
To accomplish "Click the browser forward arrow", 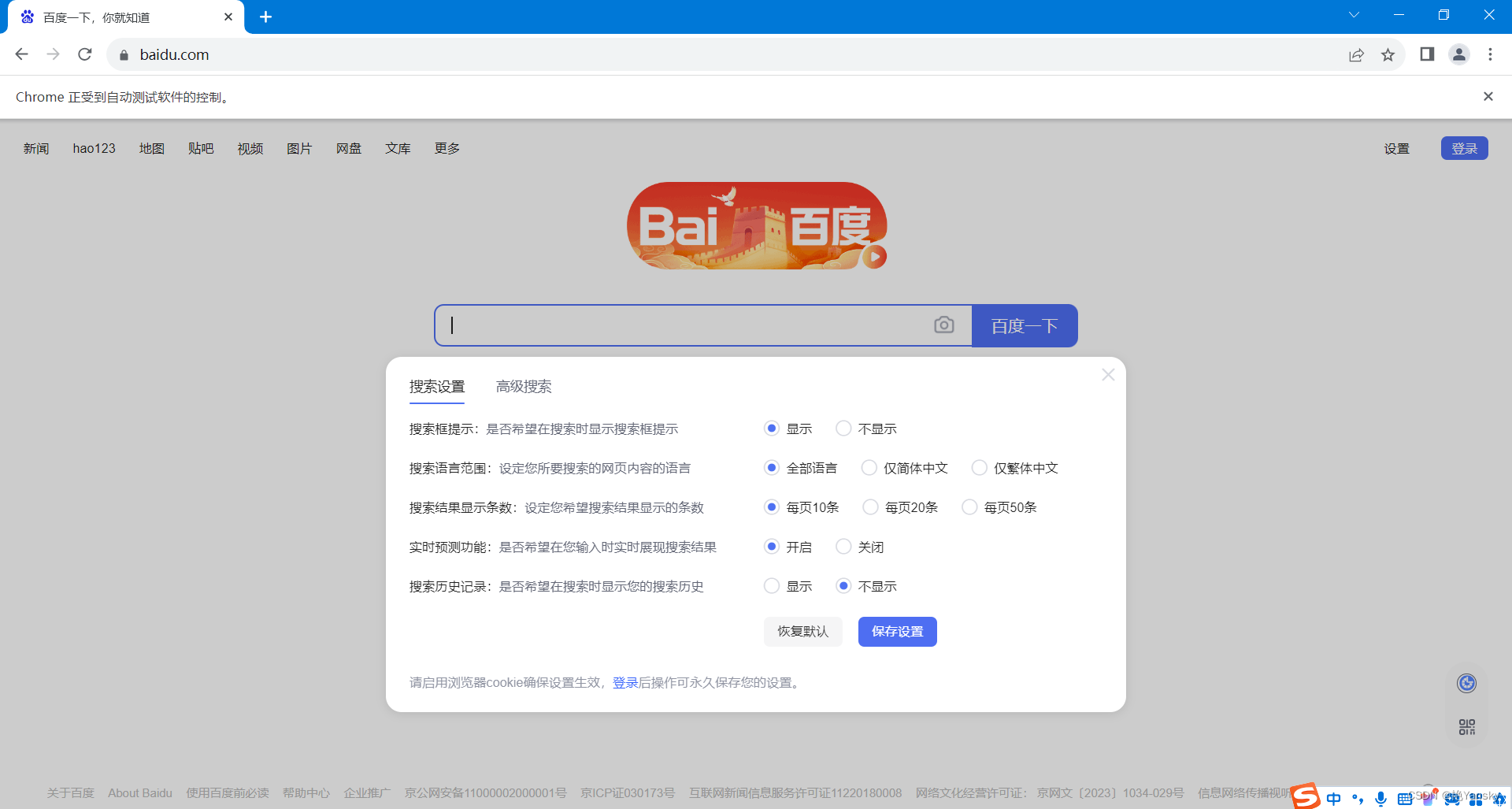I will pos(54,54).
